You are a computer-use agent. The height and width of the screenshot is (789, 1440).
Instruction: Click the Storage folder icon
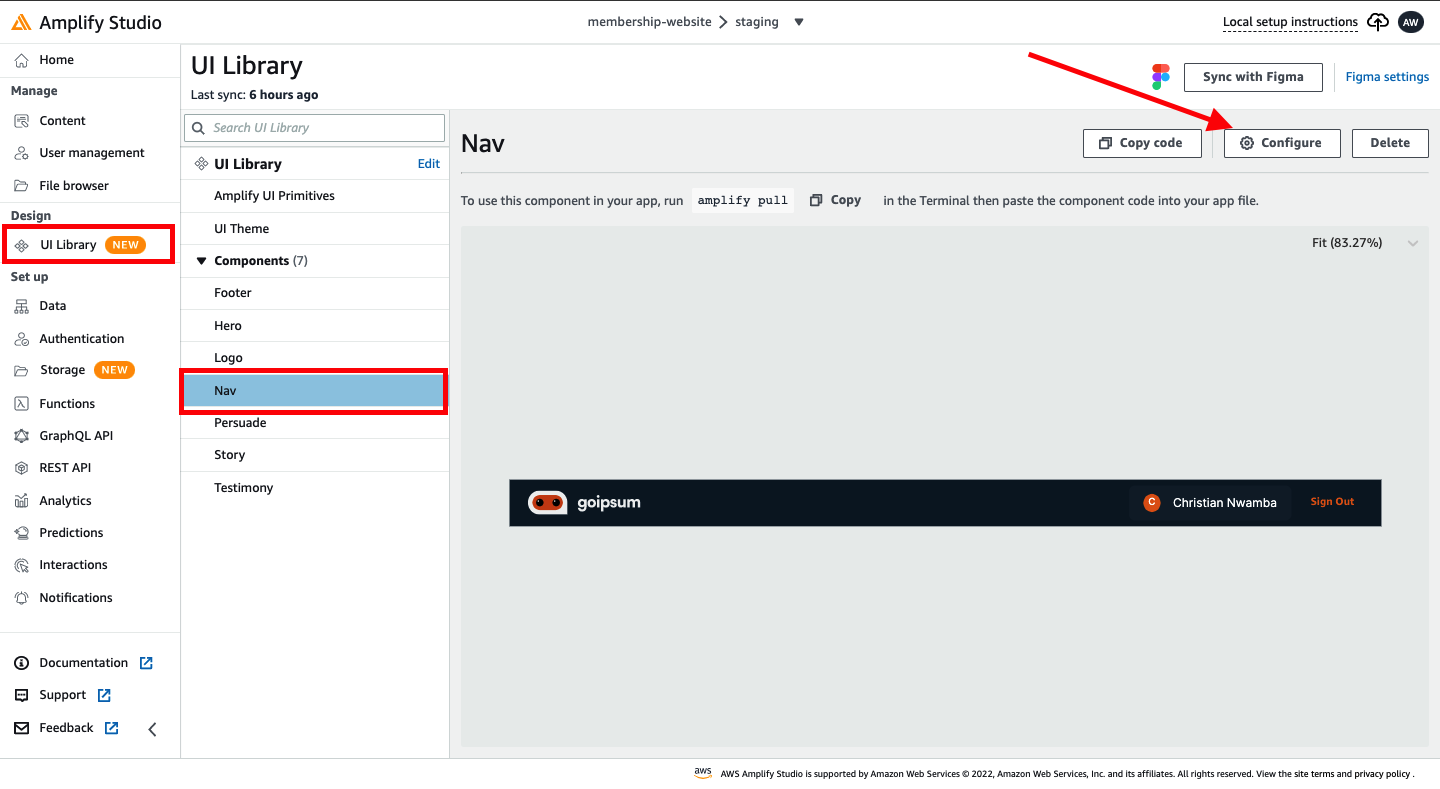[x=21, y=370]
